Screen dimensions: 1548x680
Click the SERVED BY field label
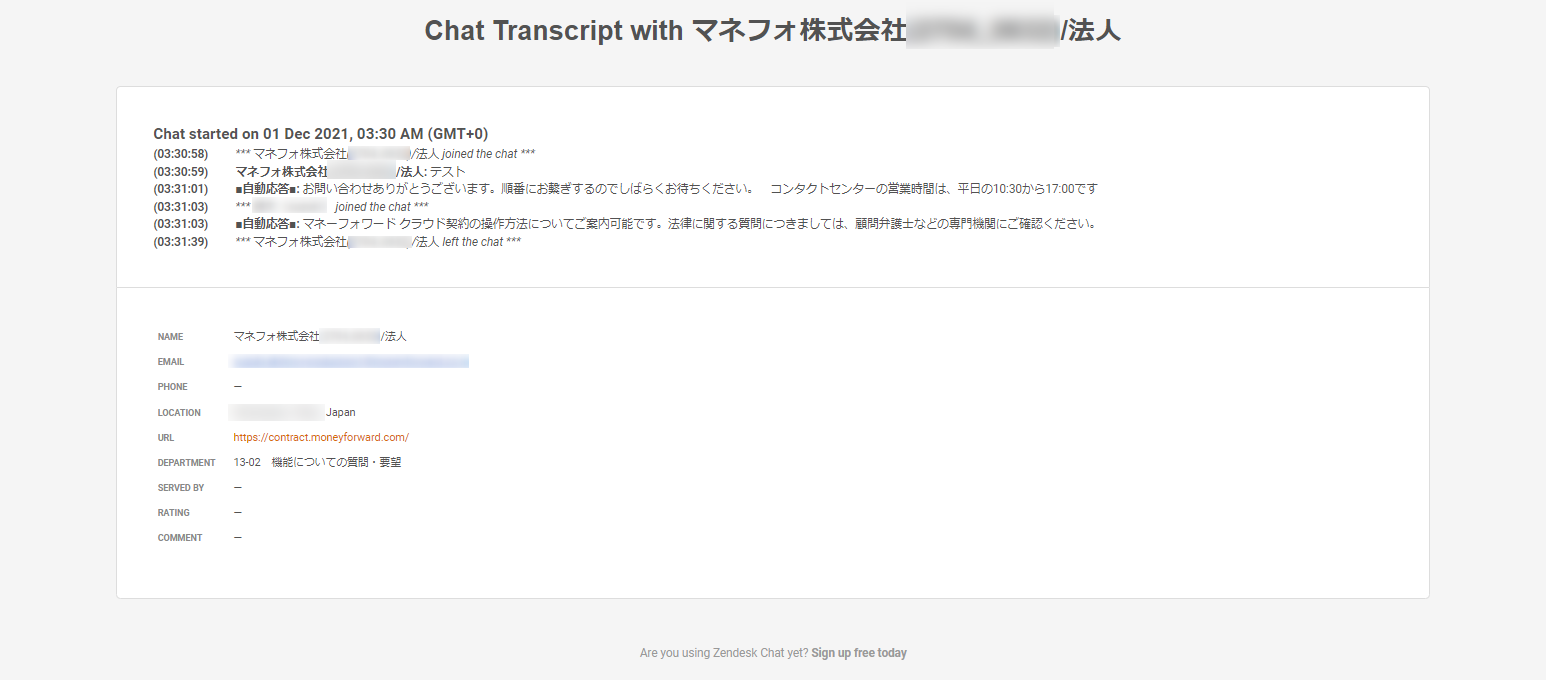click(181, 488)
